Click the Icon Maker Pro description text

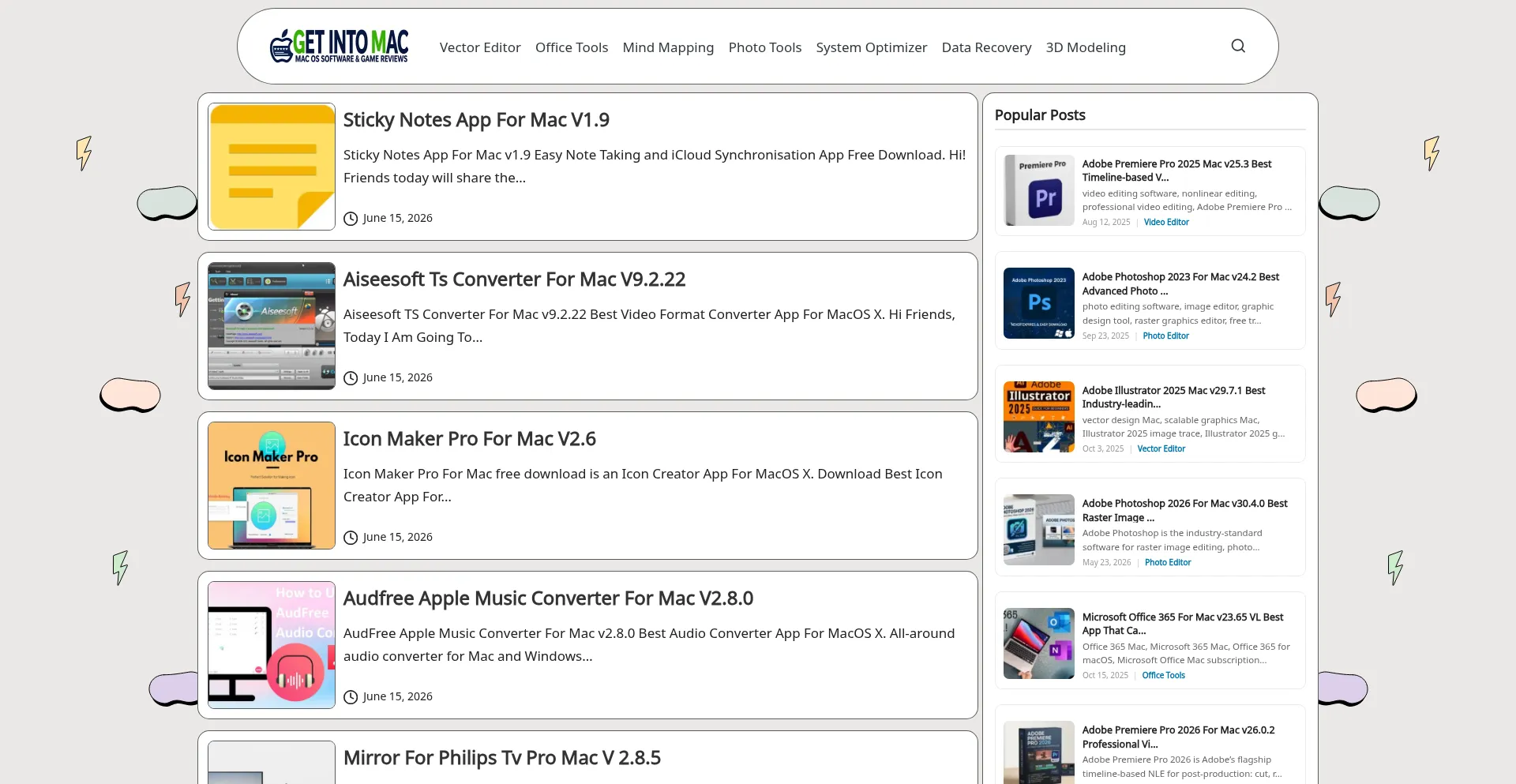[643, 486]
